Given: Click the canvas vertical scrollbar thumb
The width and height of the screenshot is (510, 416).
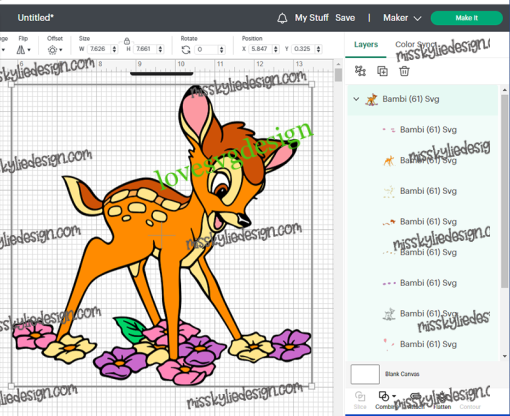Looking at the screenshot, I should coord(338,75).
